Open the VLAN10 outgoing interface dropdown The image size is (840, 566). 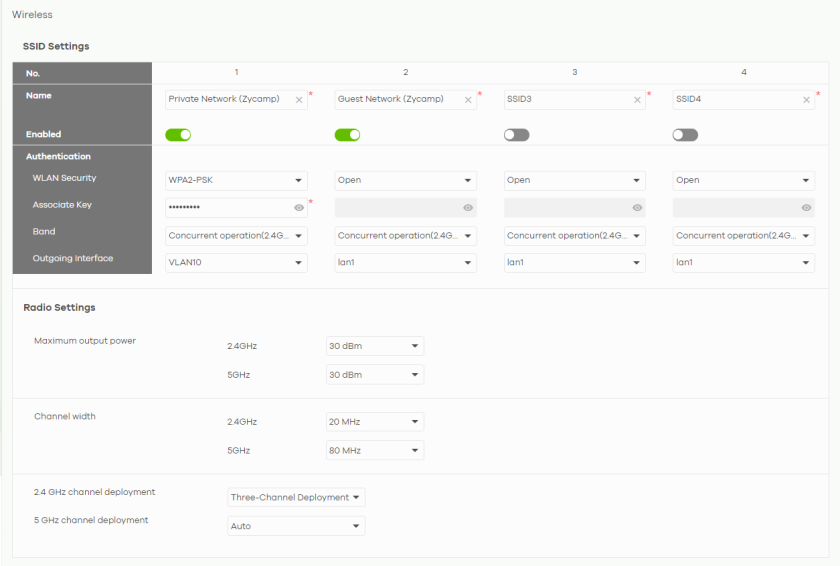(236, 263)
